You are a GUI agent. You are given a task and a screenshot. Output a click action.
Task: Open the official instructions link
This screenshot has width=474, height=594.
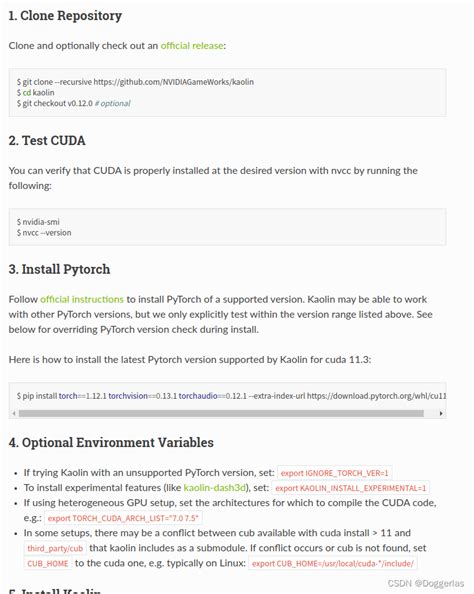(82, 299)
